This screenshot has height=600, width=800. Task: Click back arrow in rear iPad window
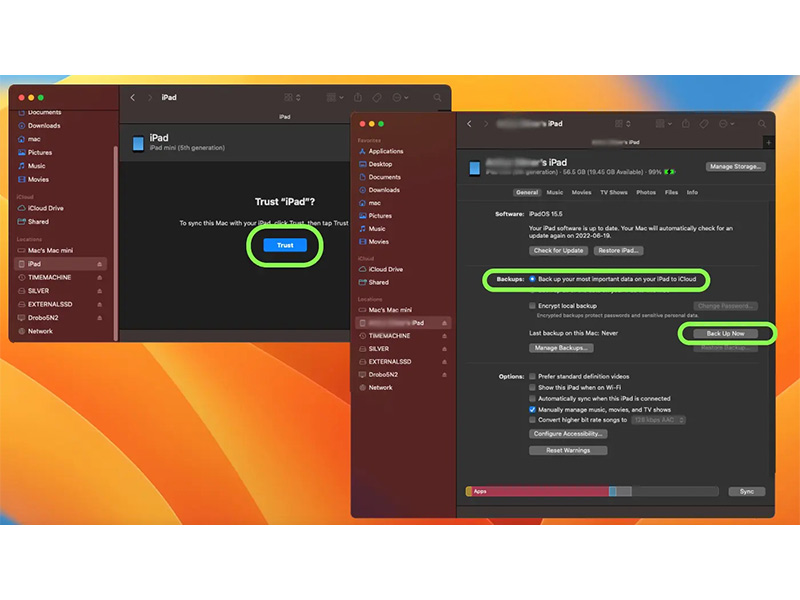(x=133, y=97)
